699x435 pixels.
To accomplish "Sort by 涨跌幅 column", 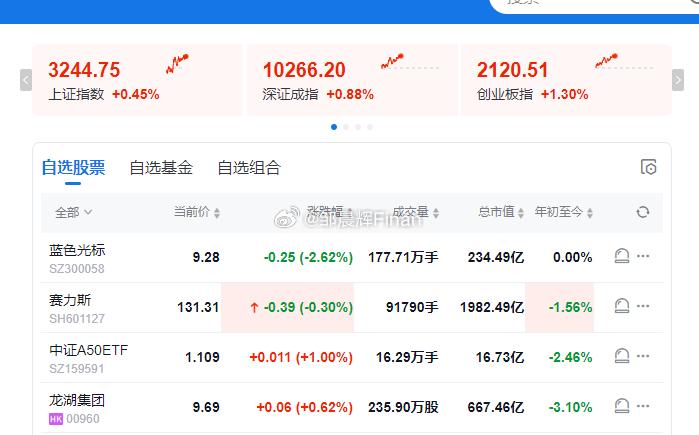I will point(329,212).
